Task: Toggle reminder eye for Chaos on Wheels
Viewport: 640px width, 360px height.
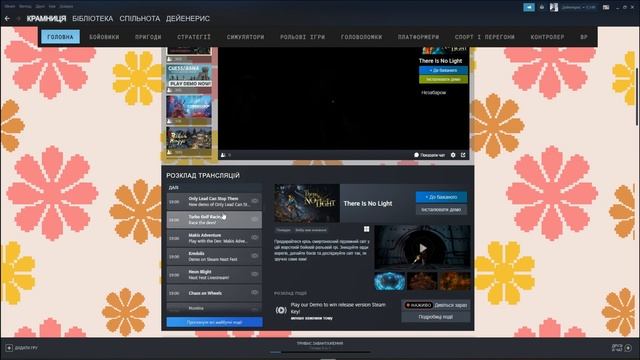Action: (x=255, y=292)
